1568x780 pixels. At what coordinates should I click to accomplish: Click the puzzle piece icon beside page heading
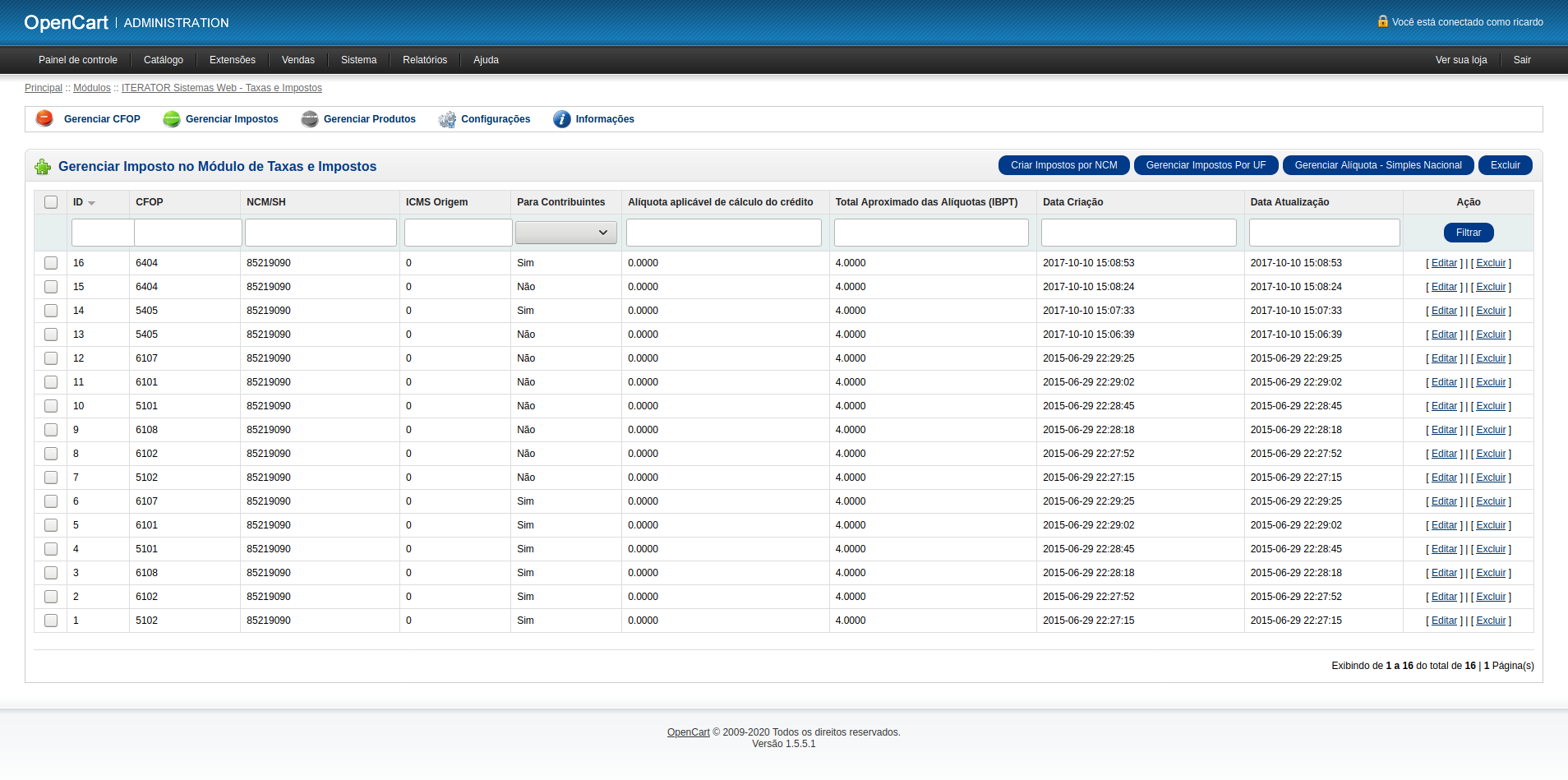tap(43, 167)
